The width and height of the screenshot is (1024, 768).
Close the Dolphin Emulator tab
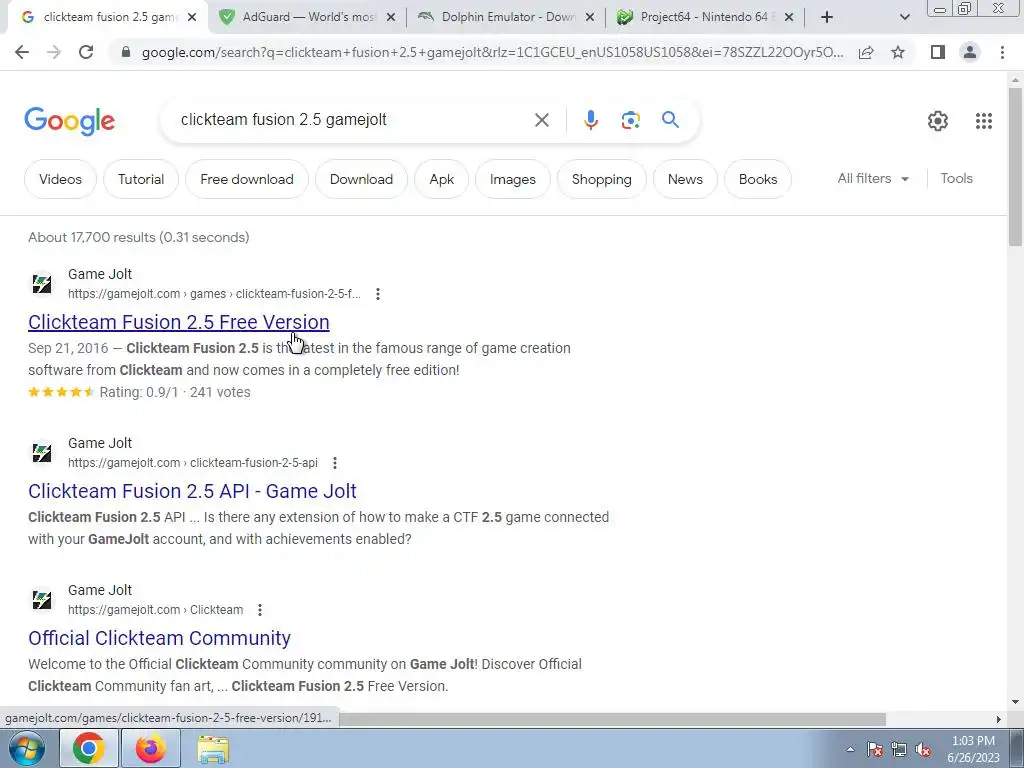coord(590,18)
